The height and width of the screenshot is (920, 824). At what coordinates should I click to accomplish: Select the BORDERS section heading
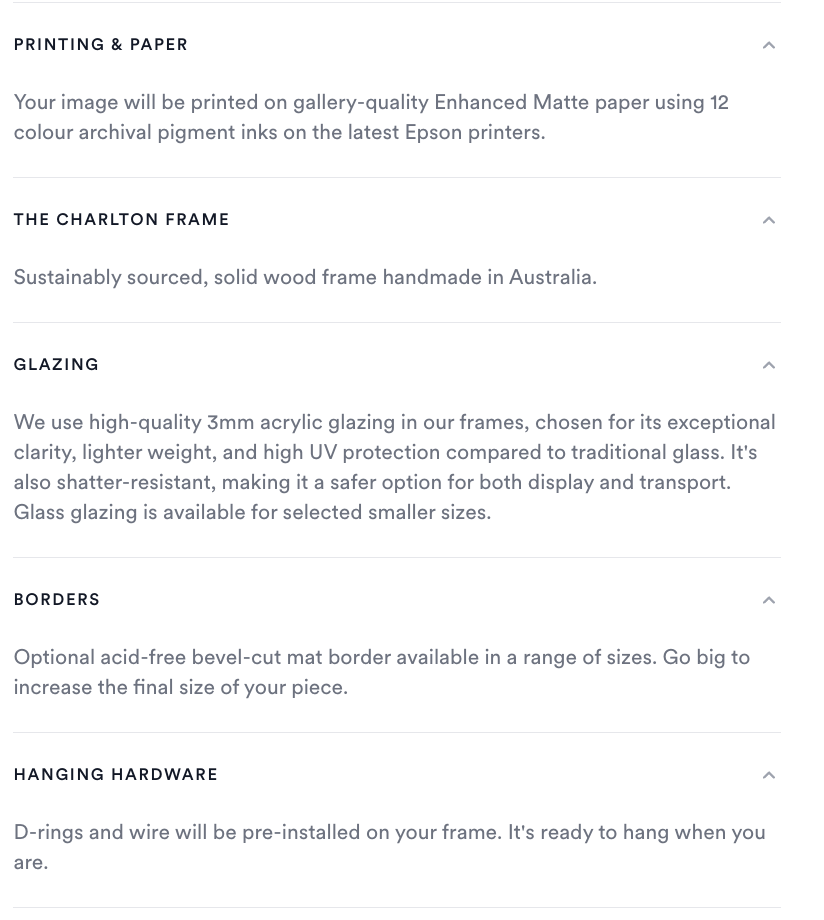tap(57, 599)
